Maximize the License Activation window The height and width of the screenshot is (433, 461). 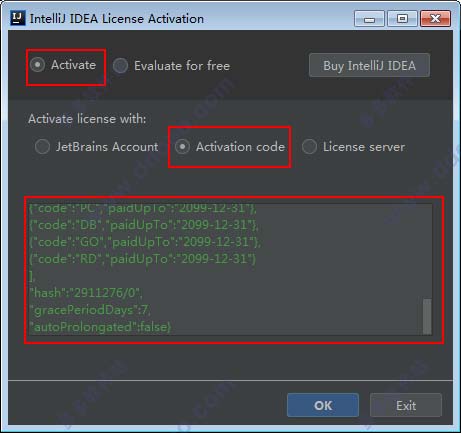402,19
